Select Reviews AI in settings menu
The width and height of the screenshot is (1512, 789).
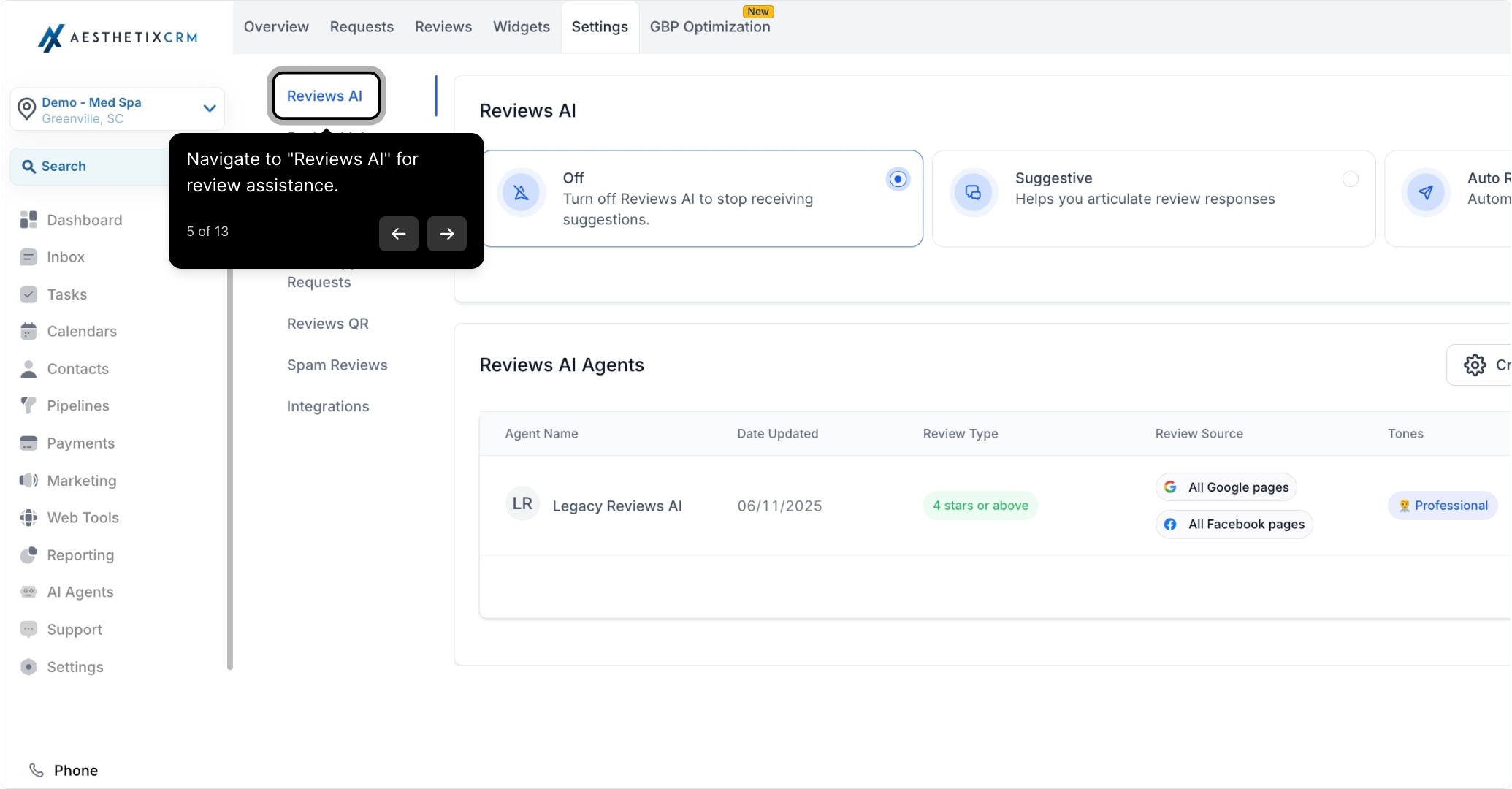point(325,96)
